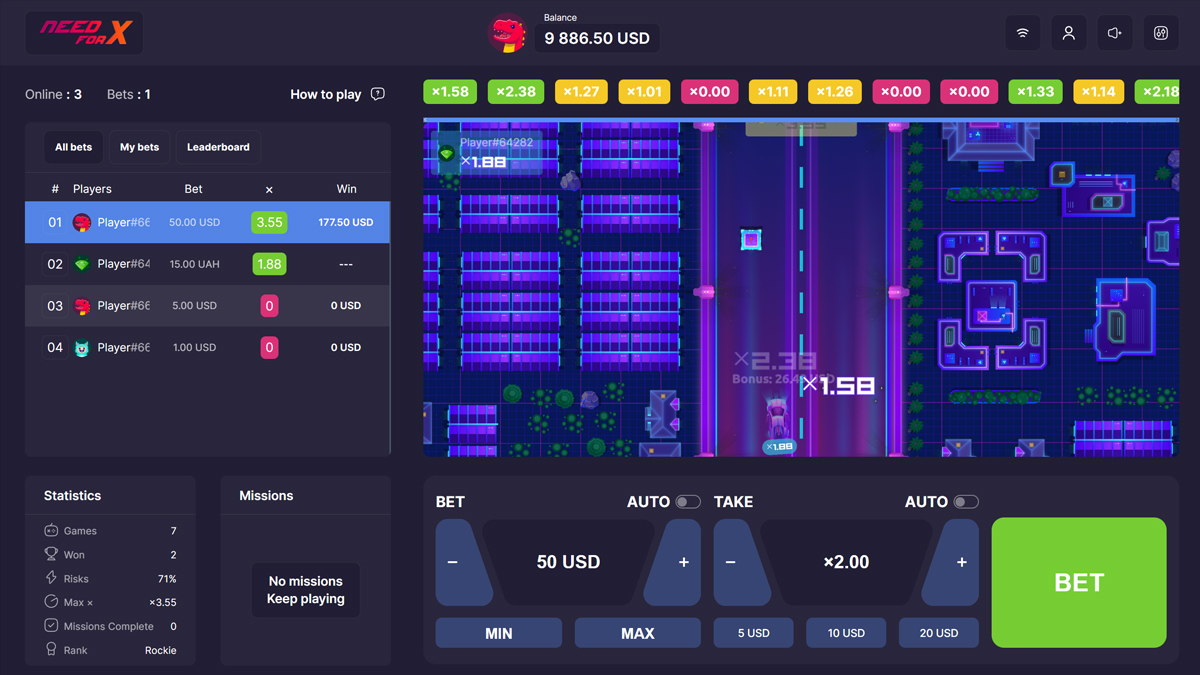Screen dimensions: 1200x675
Task: Decrease the bet amount with minus
Action: click(x=453, y=562)
